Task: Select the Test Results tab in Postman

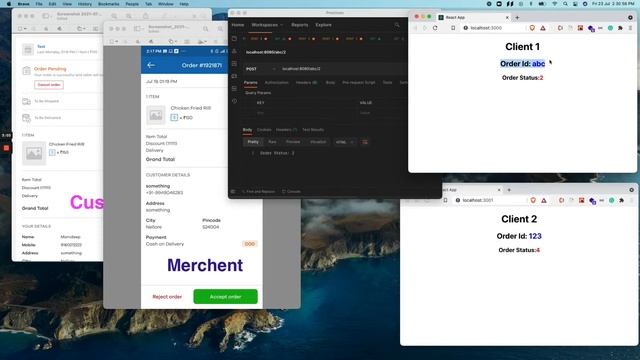Action: click(x=313, y=130)
